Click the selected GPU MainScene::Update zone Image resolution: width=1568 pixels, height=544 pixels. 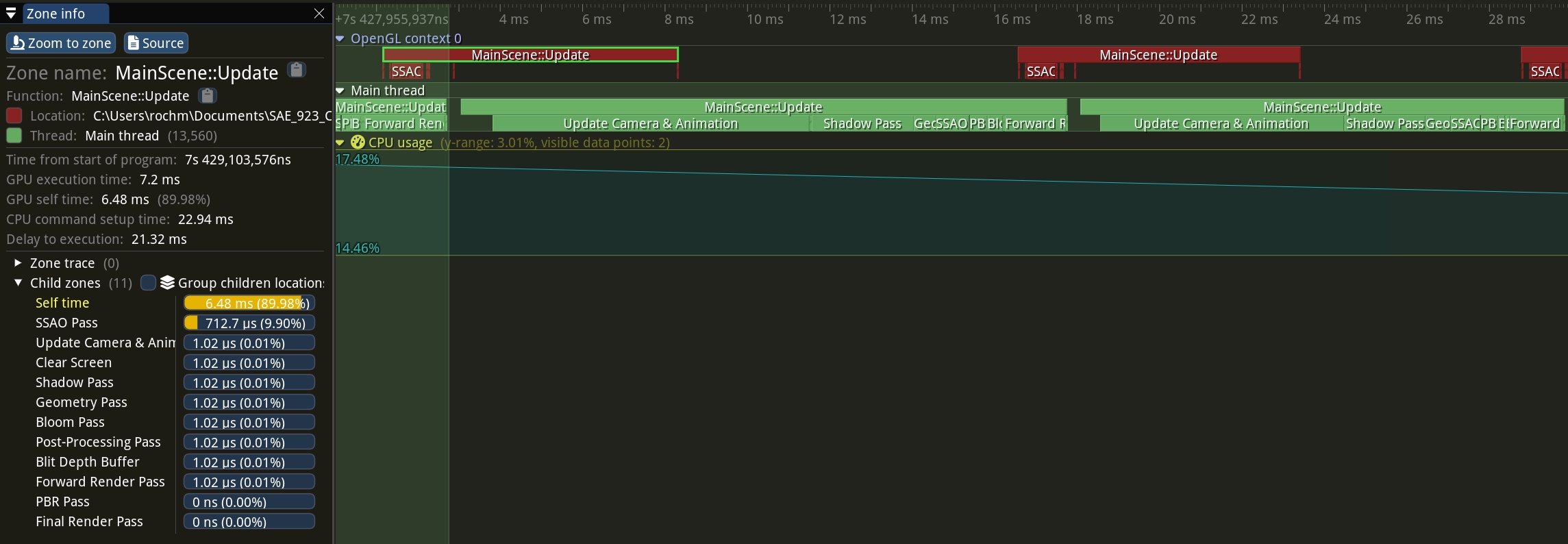point(530,55)
